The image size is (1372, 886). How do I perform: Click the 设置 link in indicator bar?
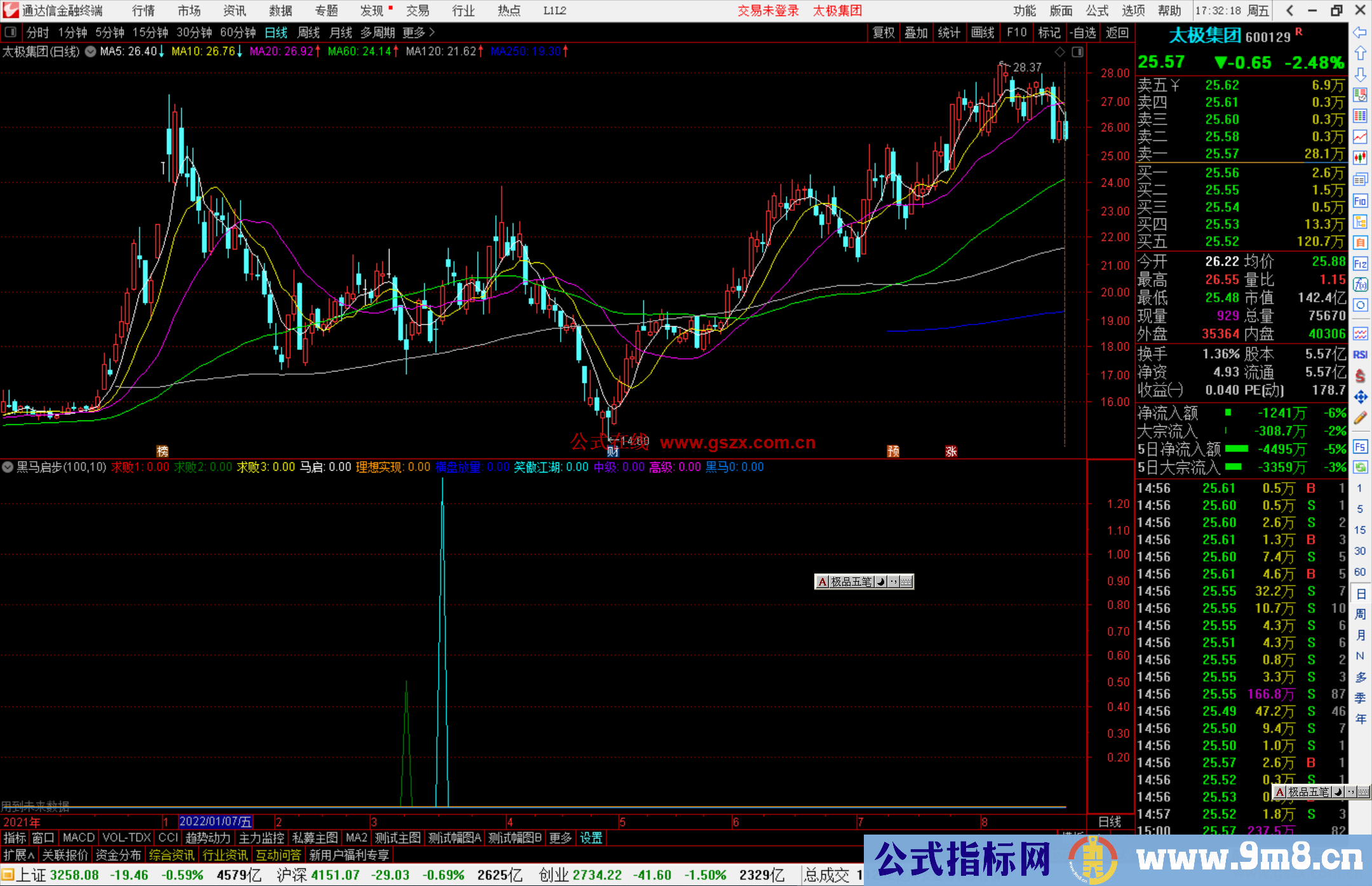tap(591, 838)
